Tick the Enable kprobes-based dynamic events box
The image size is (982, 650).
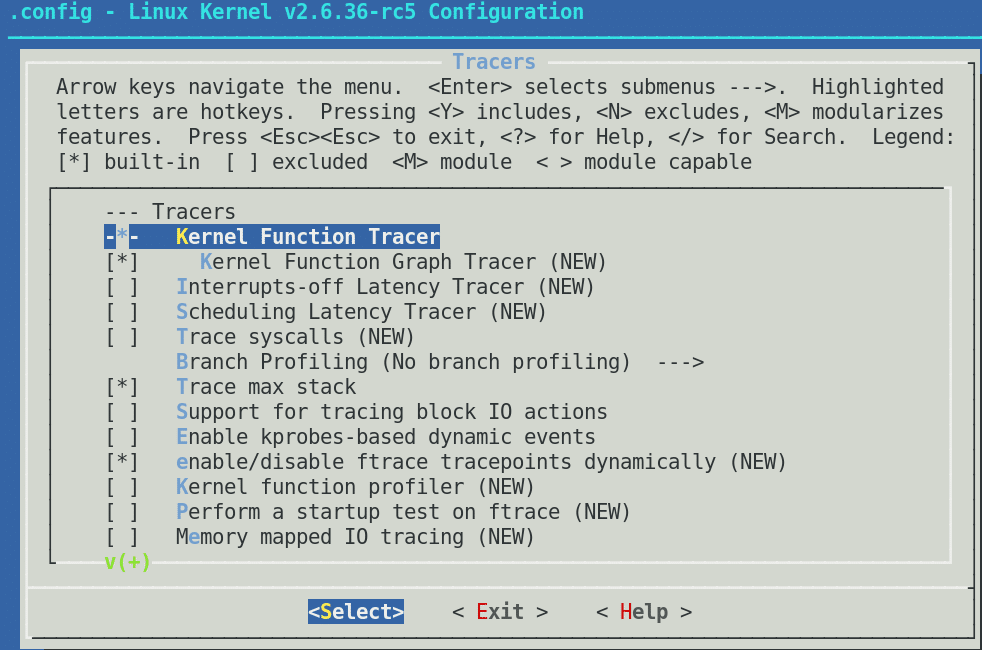click(122, 437)
